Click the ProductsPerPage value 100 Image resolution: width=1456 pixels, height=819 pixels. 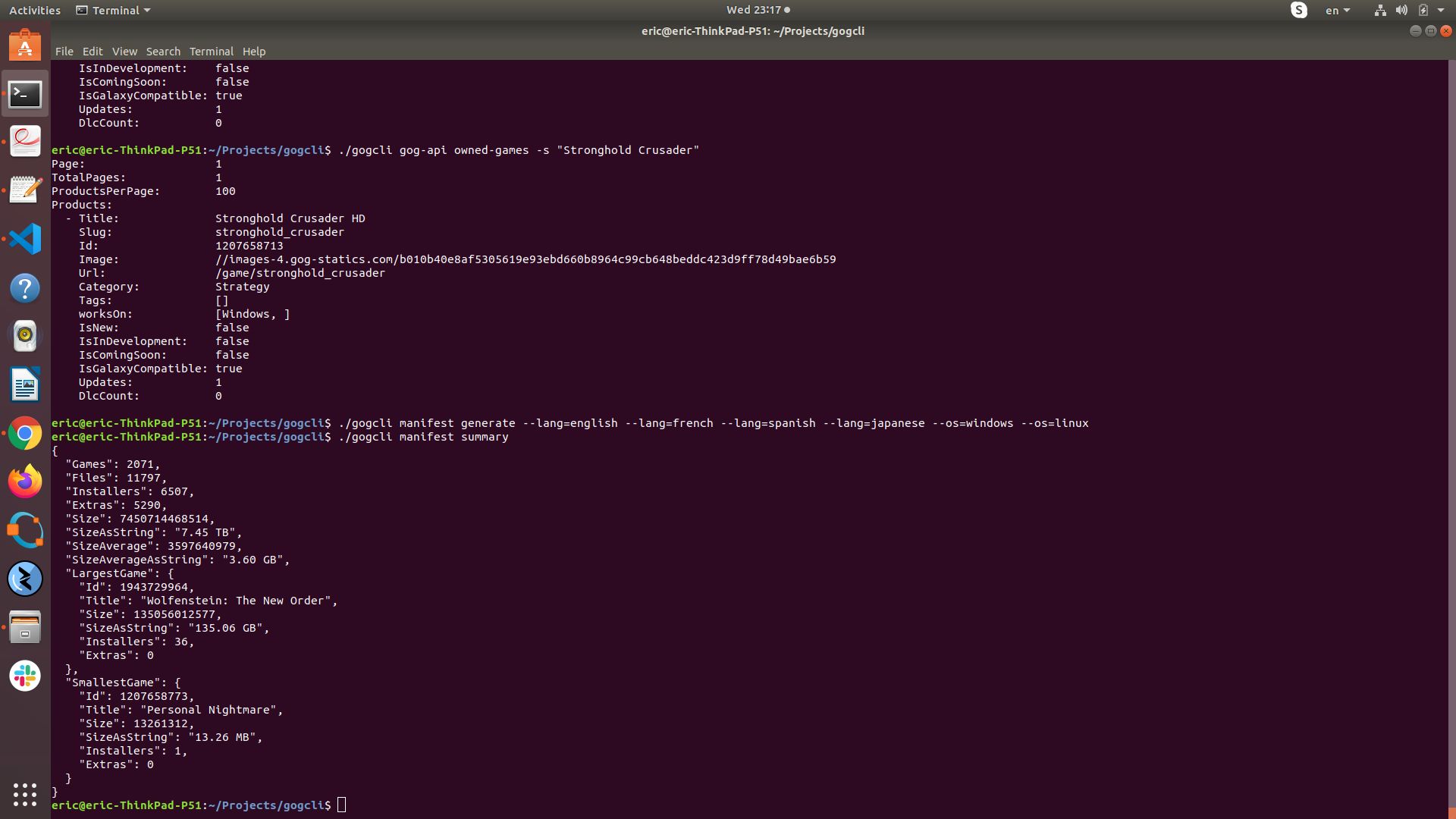(225, 191)
